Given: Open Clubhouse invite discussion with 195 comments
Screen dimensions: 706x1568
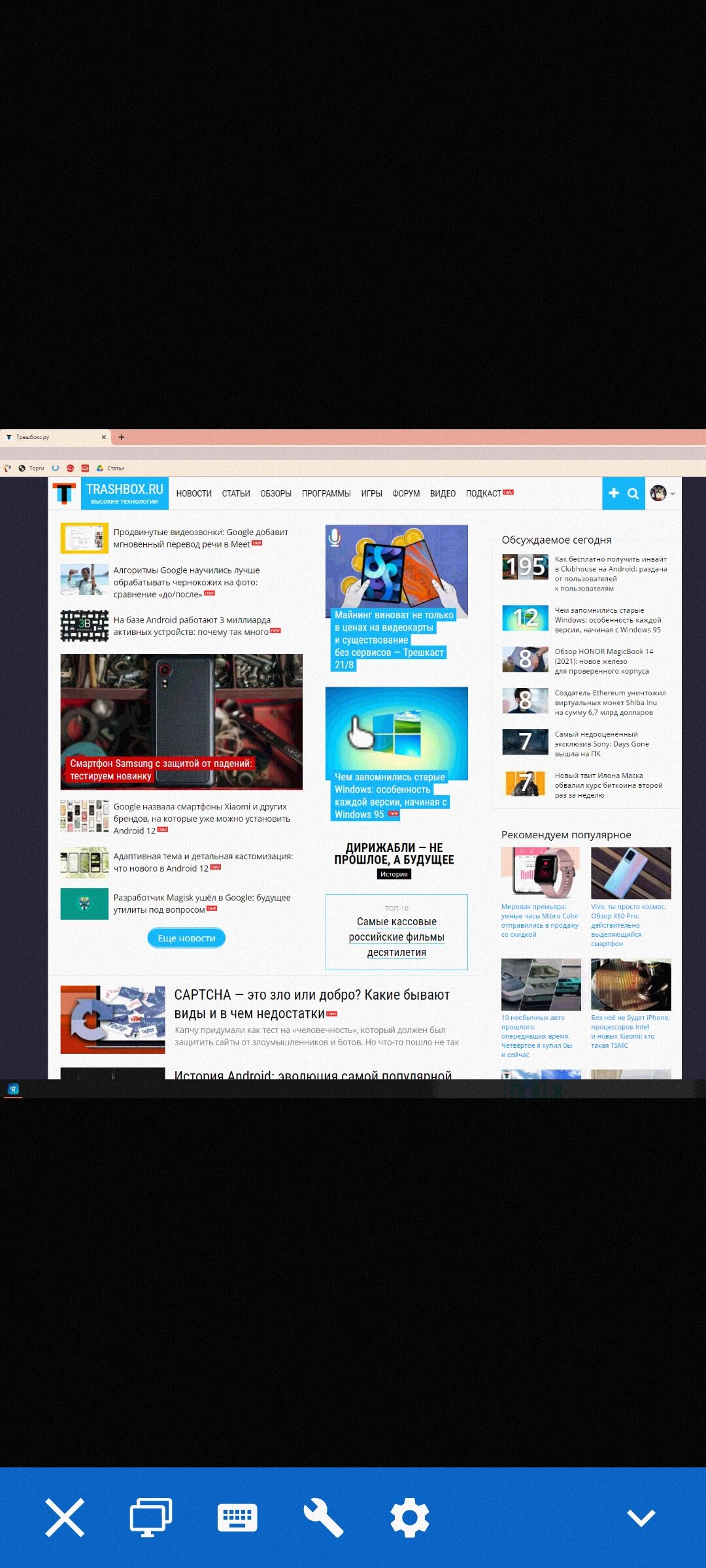Looking at the screenshot, I should pos(586,573).
